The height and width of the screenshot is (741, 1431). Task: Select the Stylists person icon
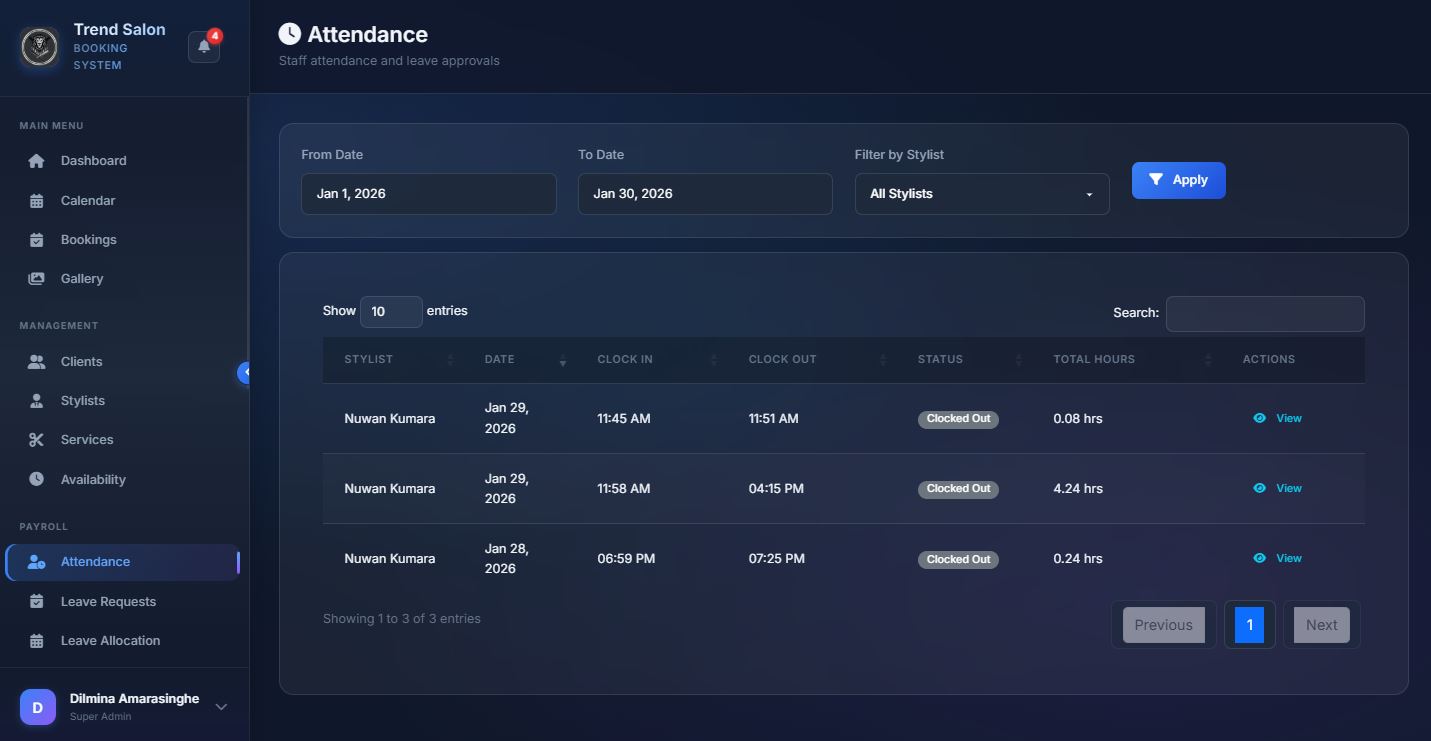[36, 400]
